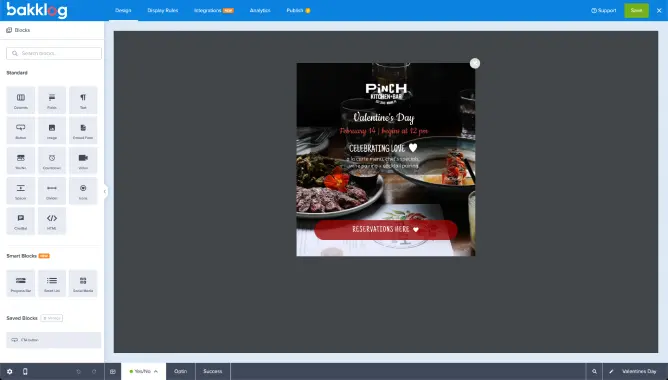The height and width of the screenshot is (380, 668).
Task: Click the Search blocks field
Action: [x=54, y=53]
